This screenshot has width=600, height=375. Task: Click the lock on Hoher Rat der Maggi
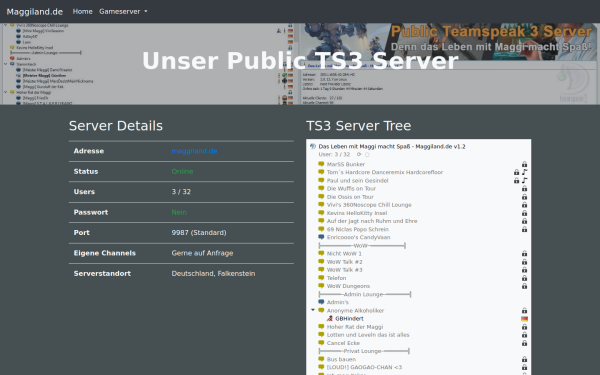[x=524, y=327]
